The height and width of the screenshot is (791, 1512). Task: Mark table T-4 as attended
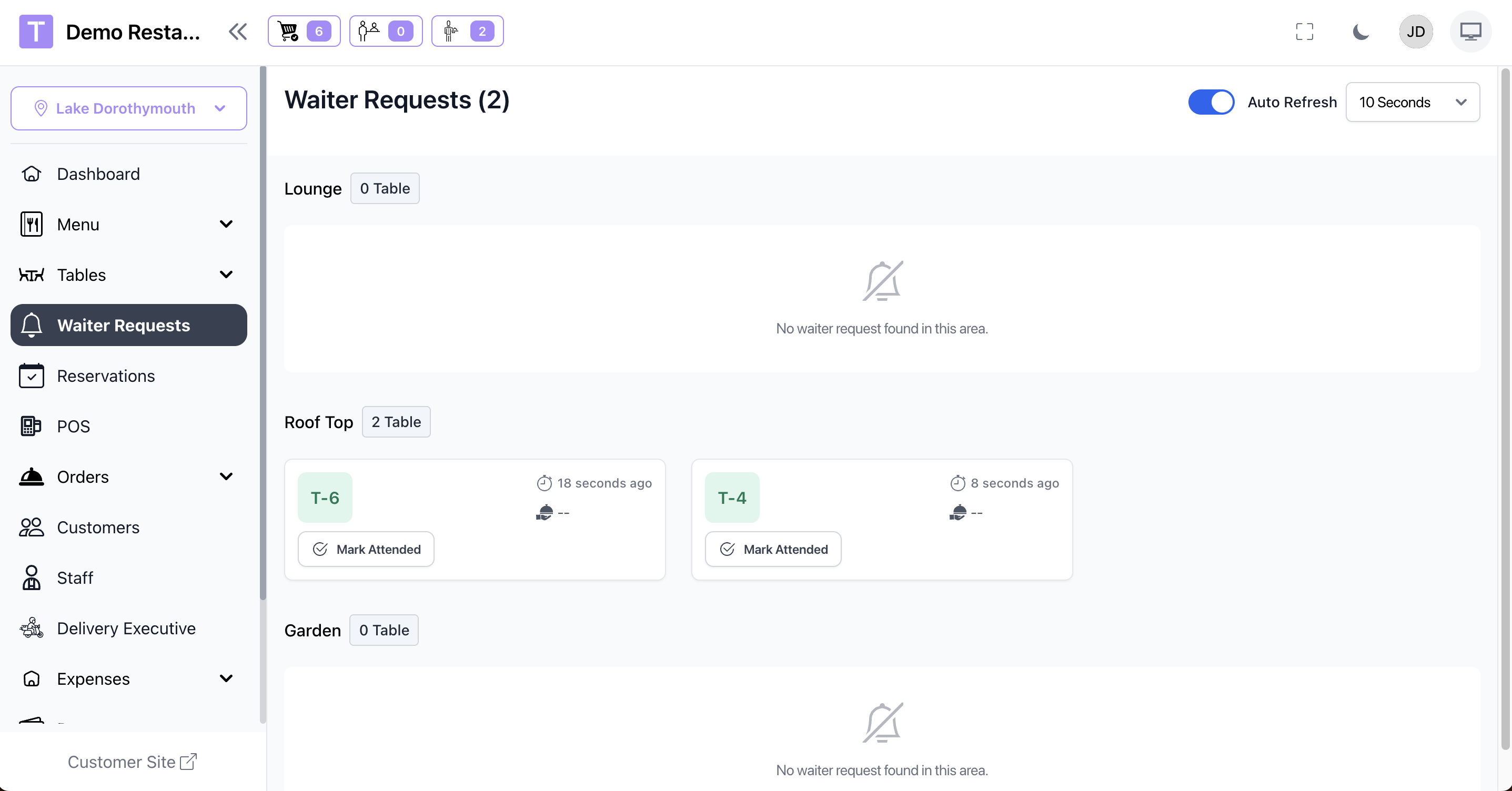[x=773, y=549]
